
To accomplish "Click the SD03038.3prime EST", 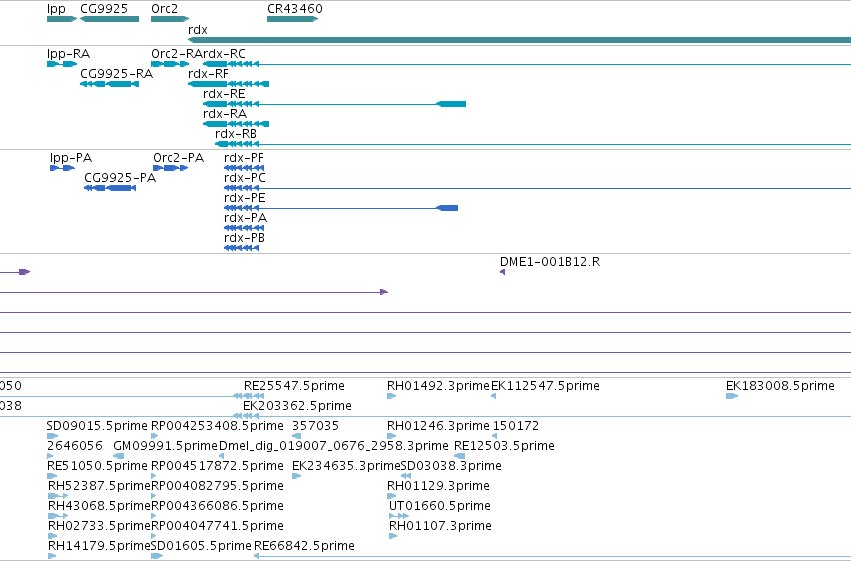I will 406,476.
